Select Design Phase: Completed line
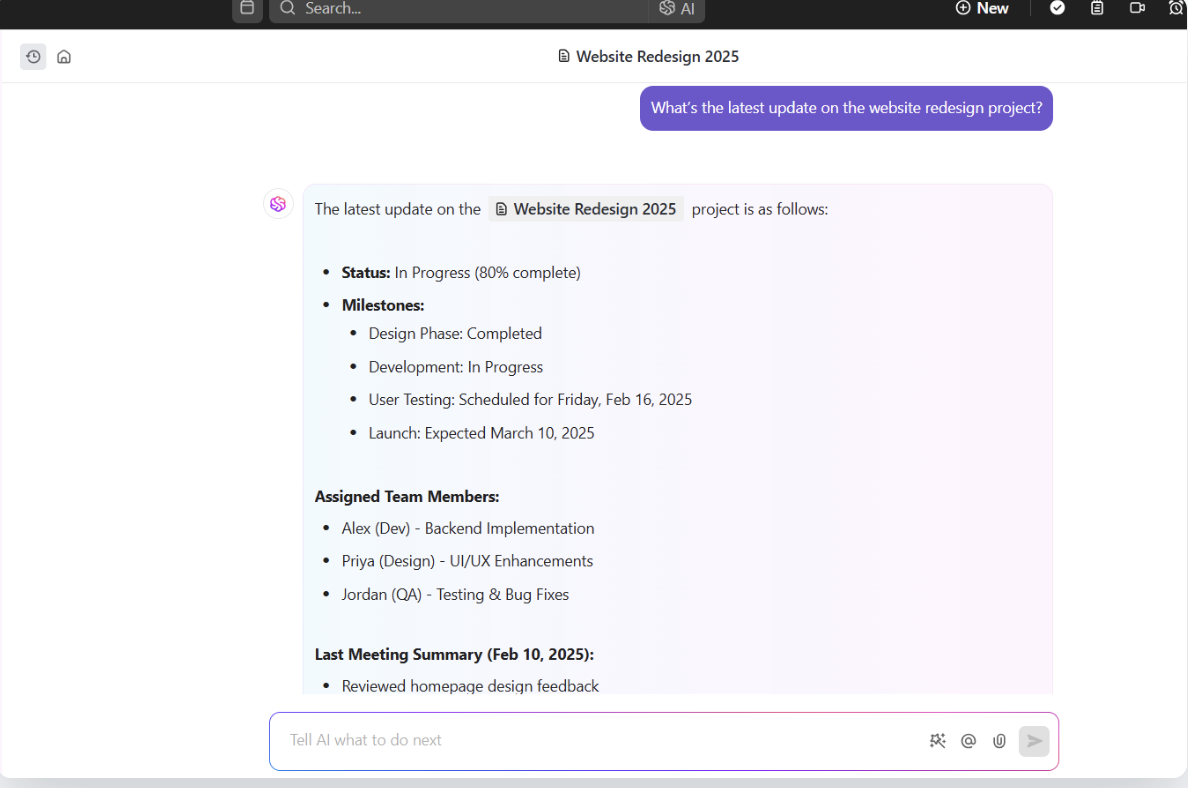The width and height of the screenshot is (1188, 788). pos(455,334)
